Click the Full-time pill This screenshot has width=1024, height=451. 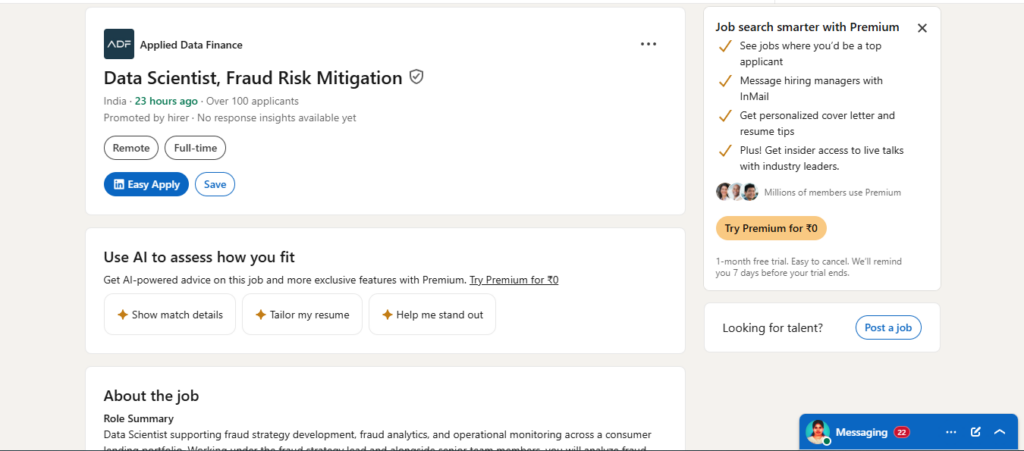195,148
